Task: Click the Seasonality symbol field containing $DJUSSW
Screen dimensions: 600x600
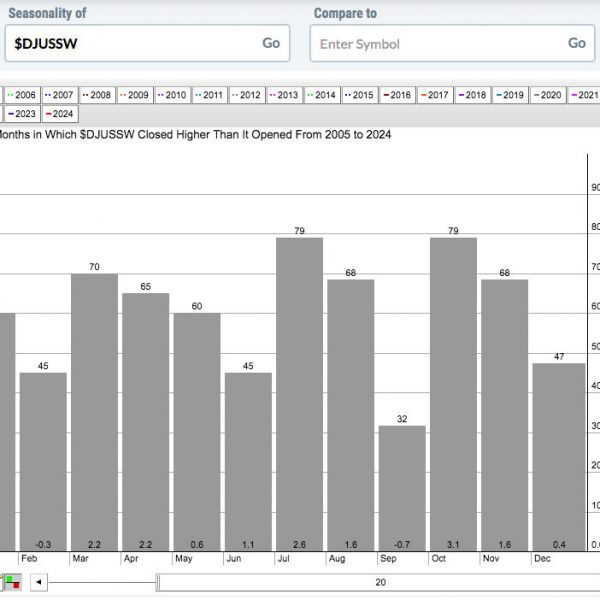Action: tap(147, 43)
